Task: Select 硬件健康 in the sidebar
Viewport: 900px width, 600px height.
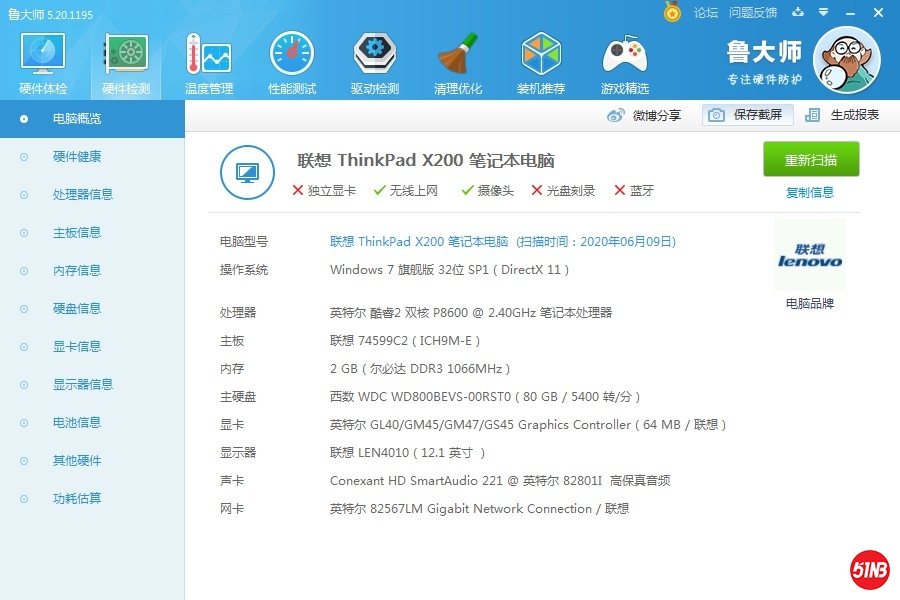Action: click(x=77, y=157)
